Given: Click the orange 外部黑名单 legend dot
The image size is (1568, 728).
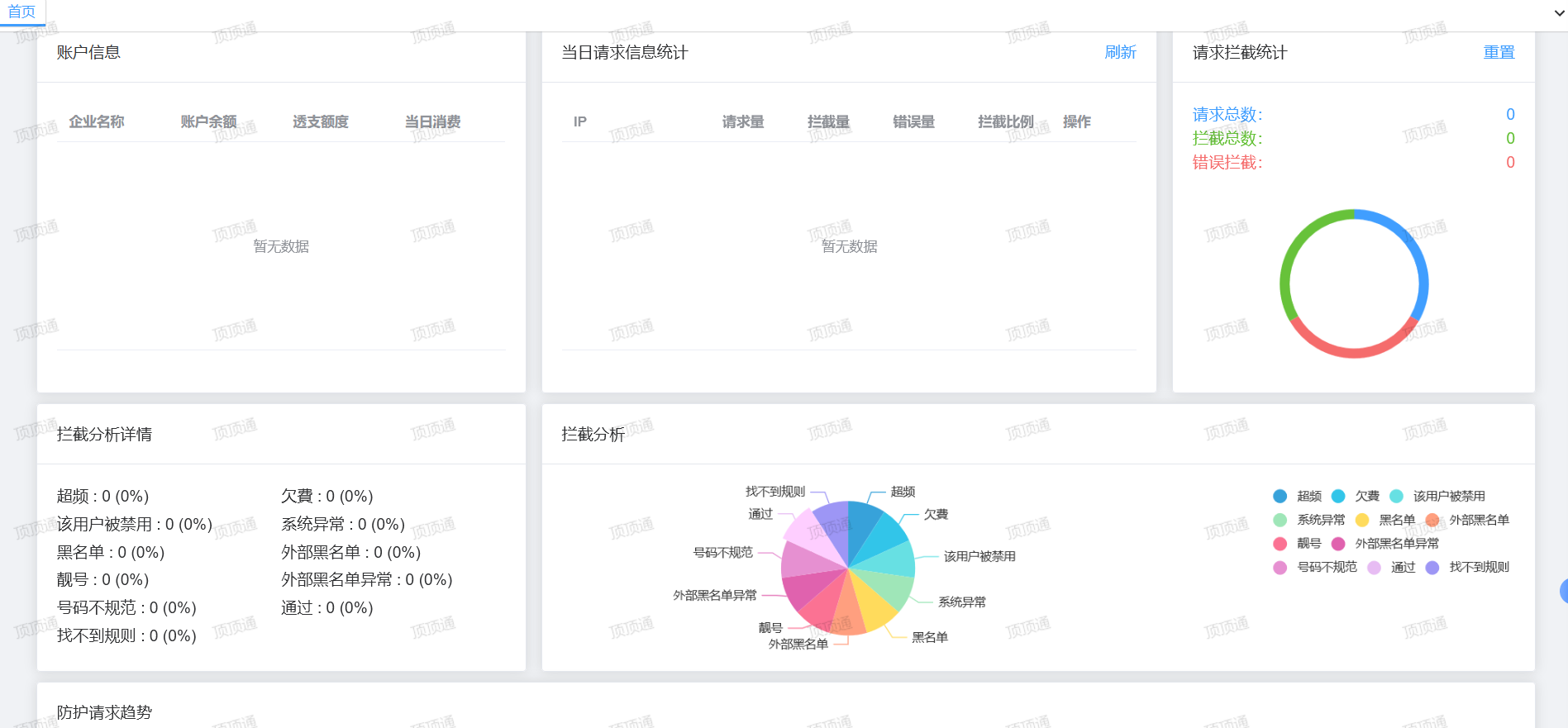Looking at the screenshot, I should [1432, 520].
